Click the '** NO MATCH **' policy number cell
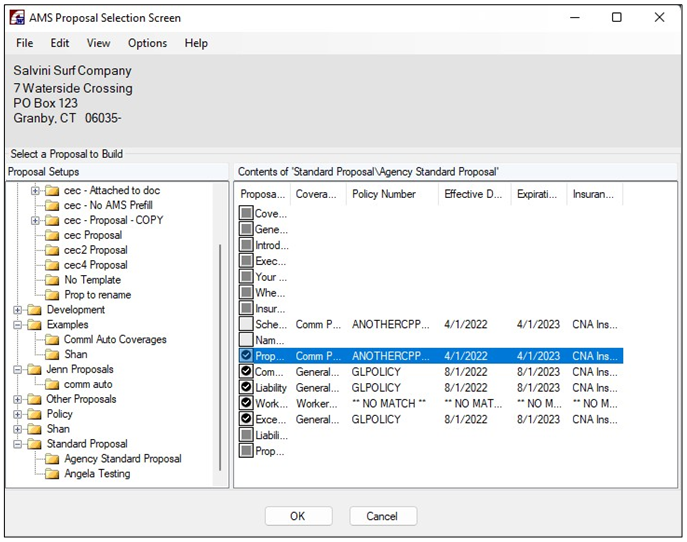The width and height of the screenshot is (687, 542). [389, 404]
